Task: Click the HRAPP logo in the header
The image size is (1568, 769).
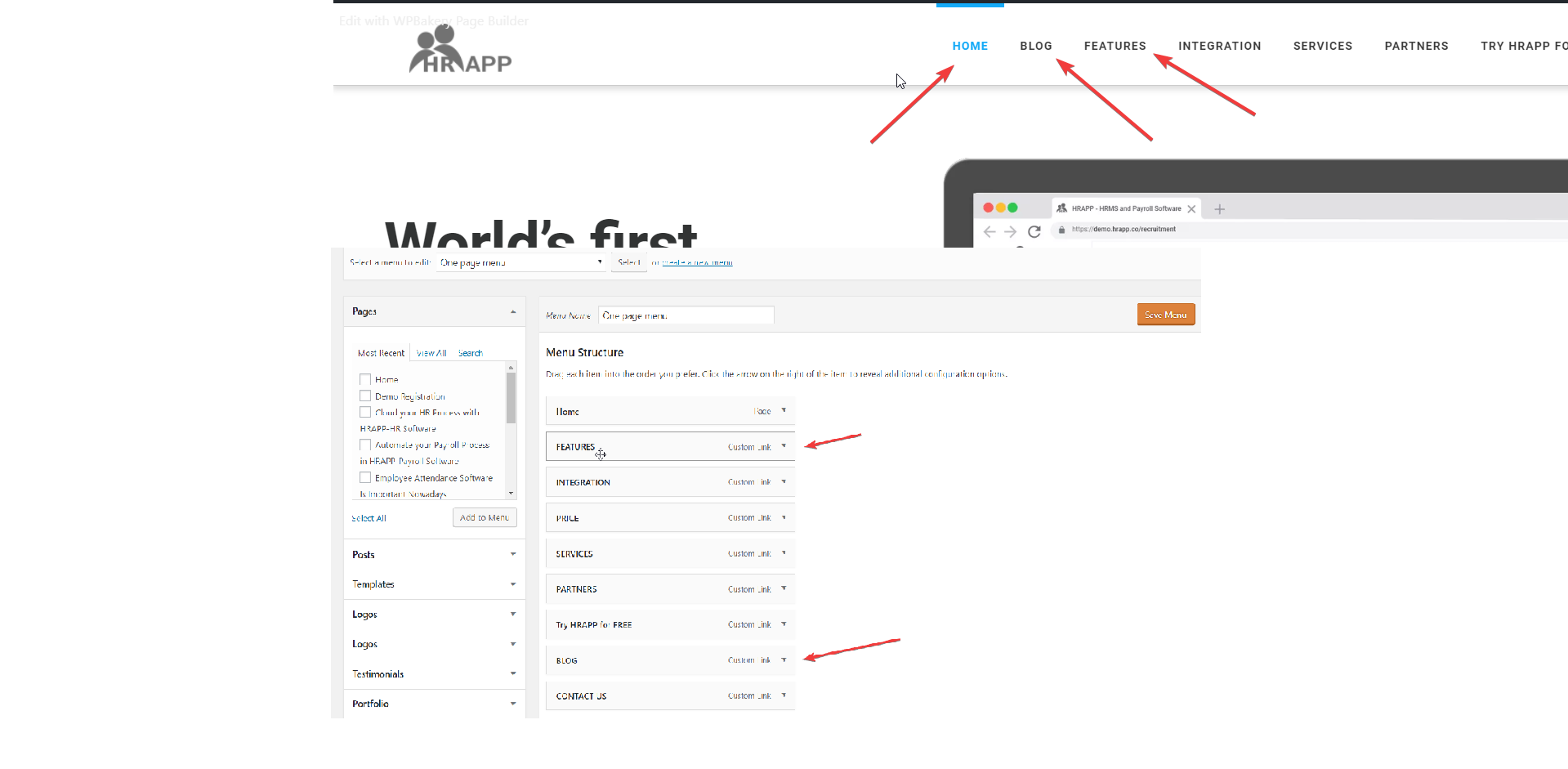Action: pyautogui.click(x=460, y=51)
